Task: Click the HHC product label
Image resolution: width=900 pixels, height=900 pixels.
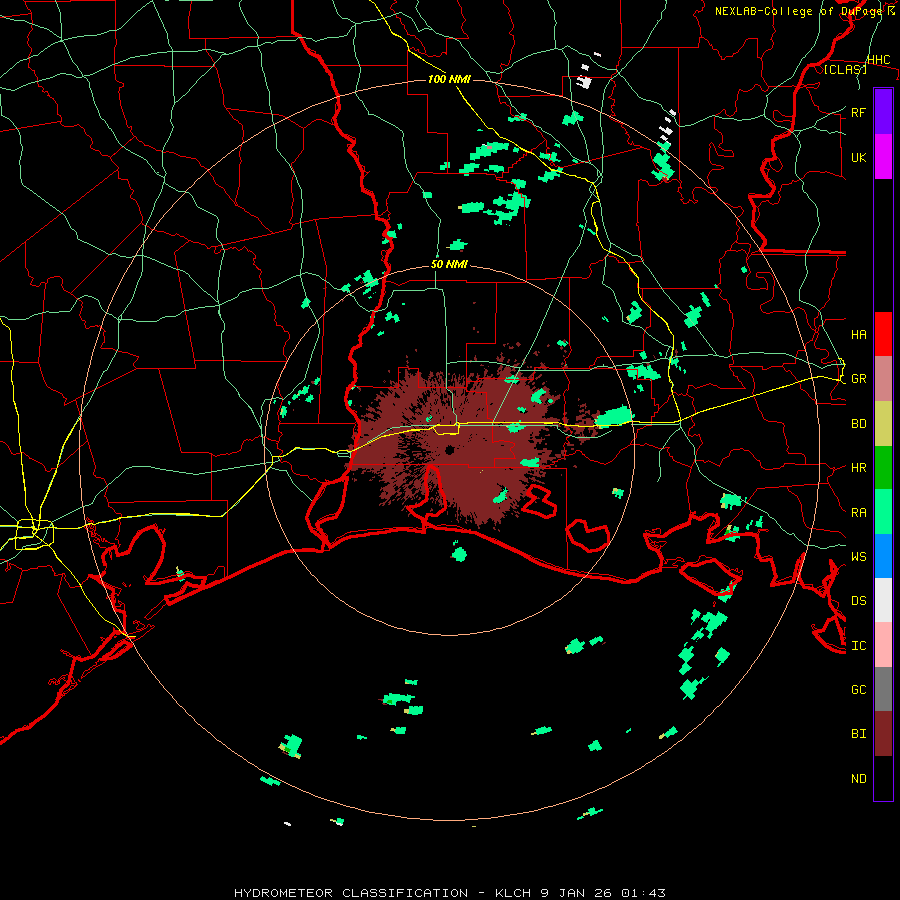Action: tap(878, 60)
